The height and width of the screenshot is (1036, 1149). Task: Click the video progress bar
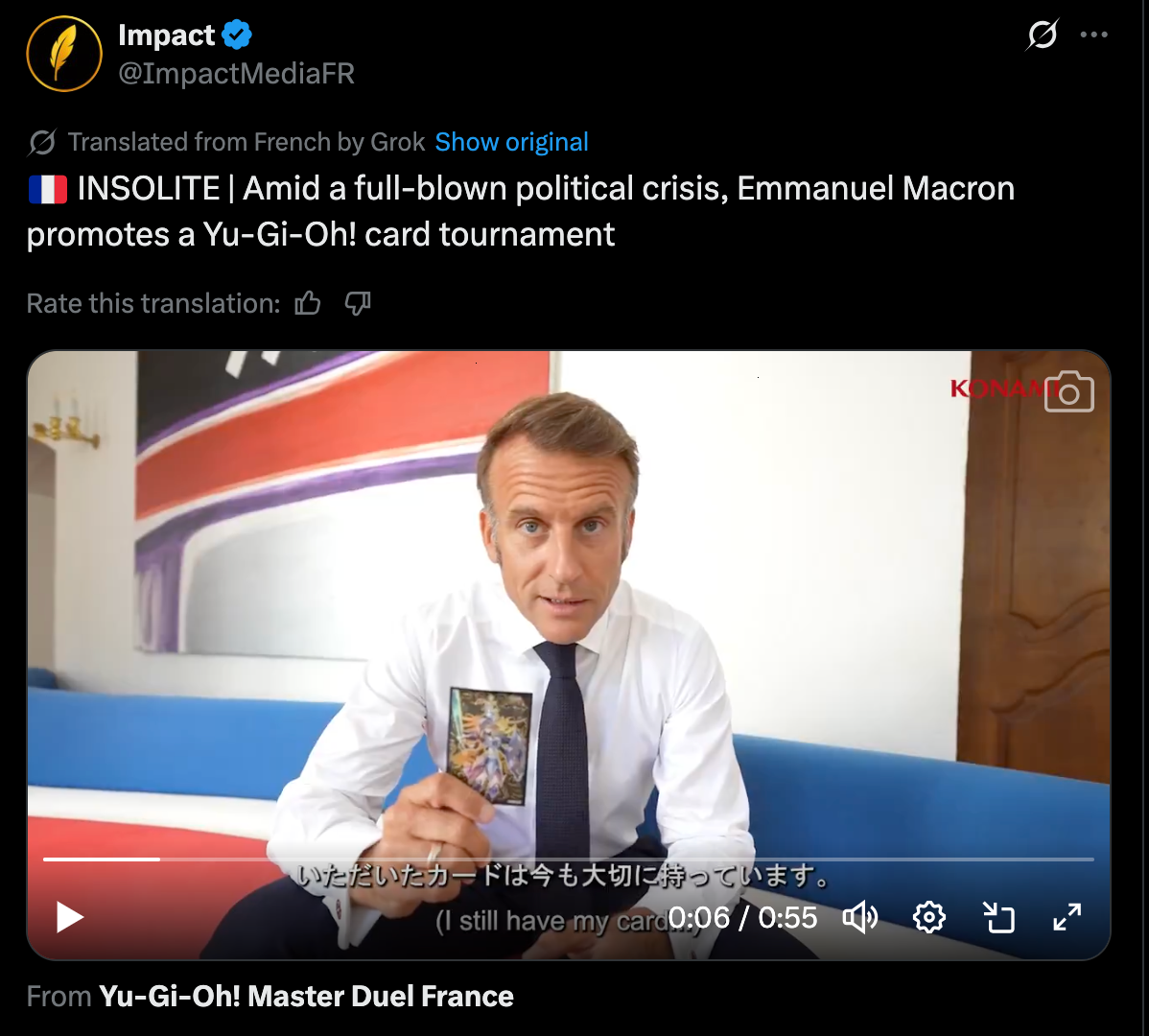click(569, 859)
